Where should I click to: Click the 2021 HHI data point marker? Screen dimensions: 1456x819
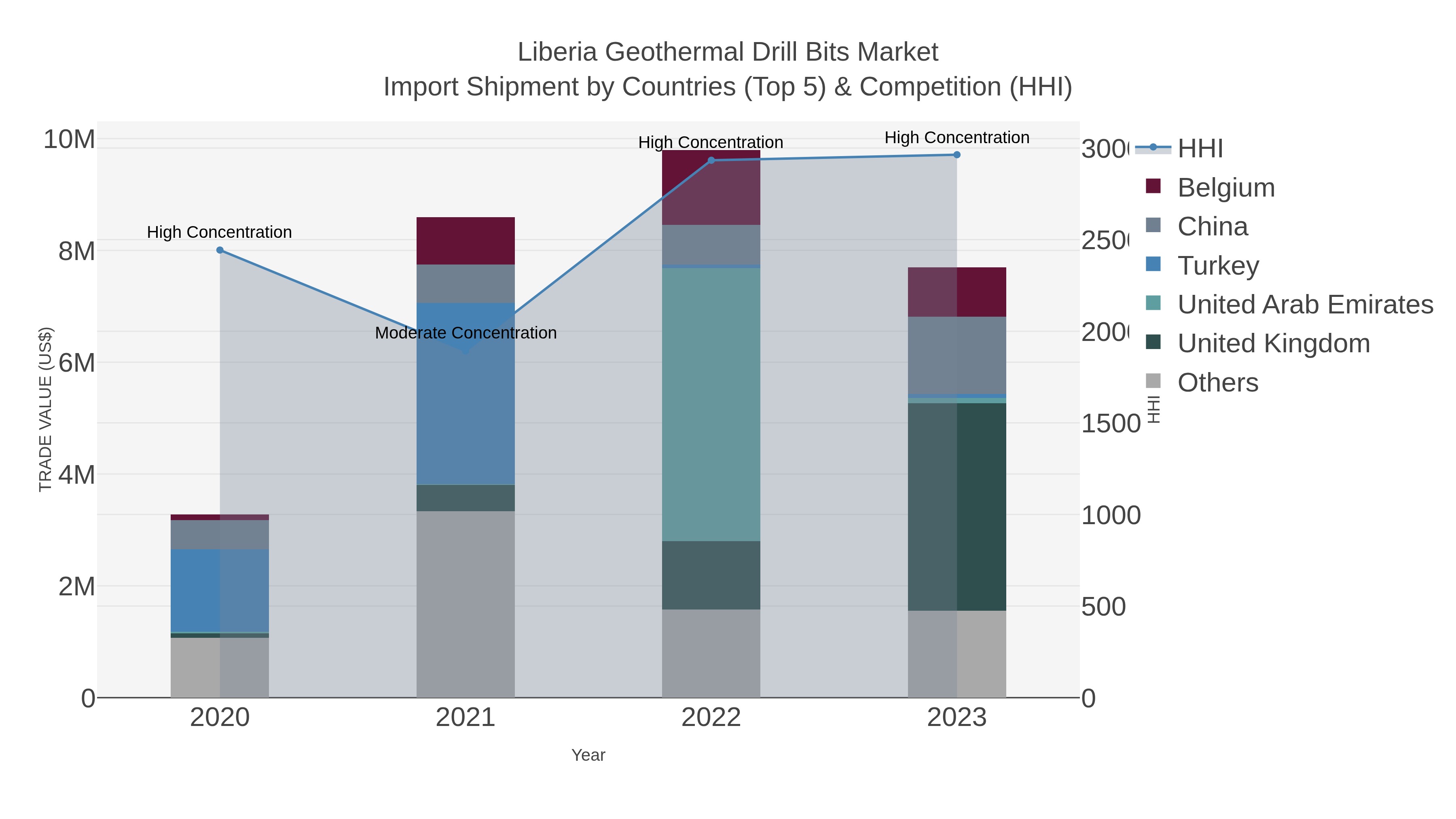point(466,351)
